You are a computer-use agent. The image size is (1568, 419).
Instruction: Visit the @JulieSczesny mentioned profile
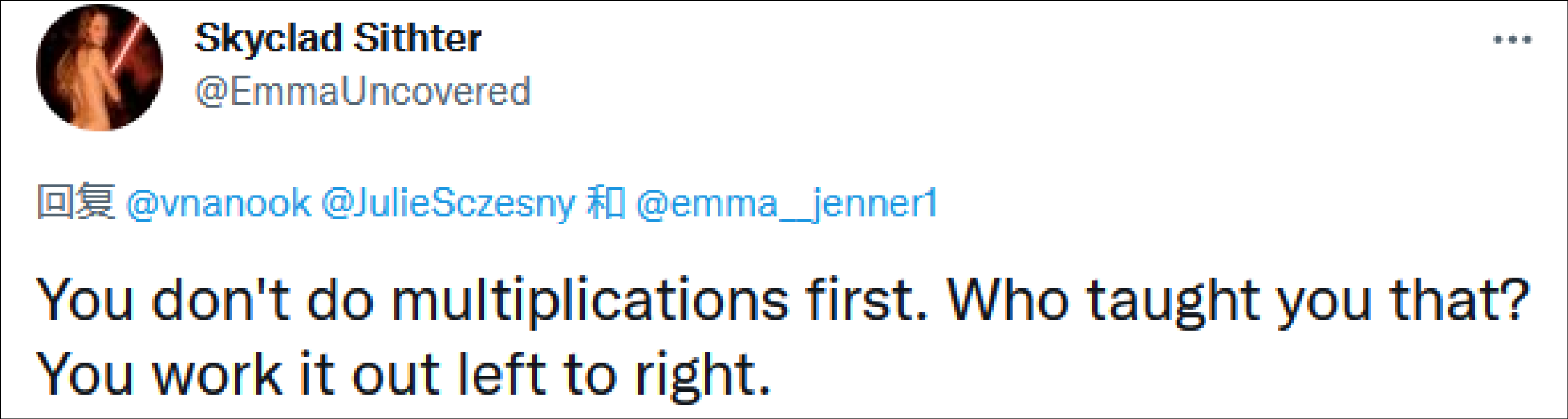(447, 203)
